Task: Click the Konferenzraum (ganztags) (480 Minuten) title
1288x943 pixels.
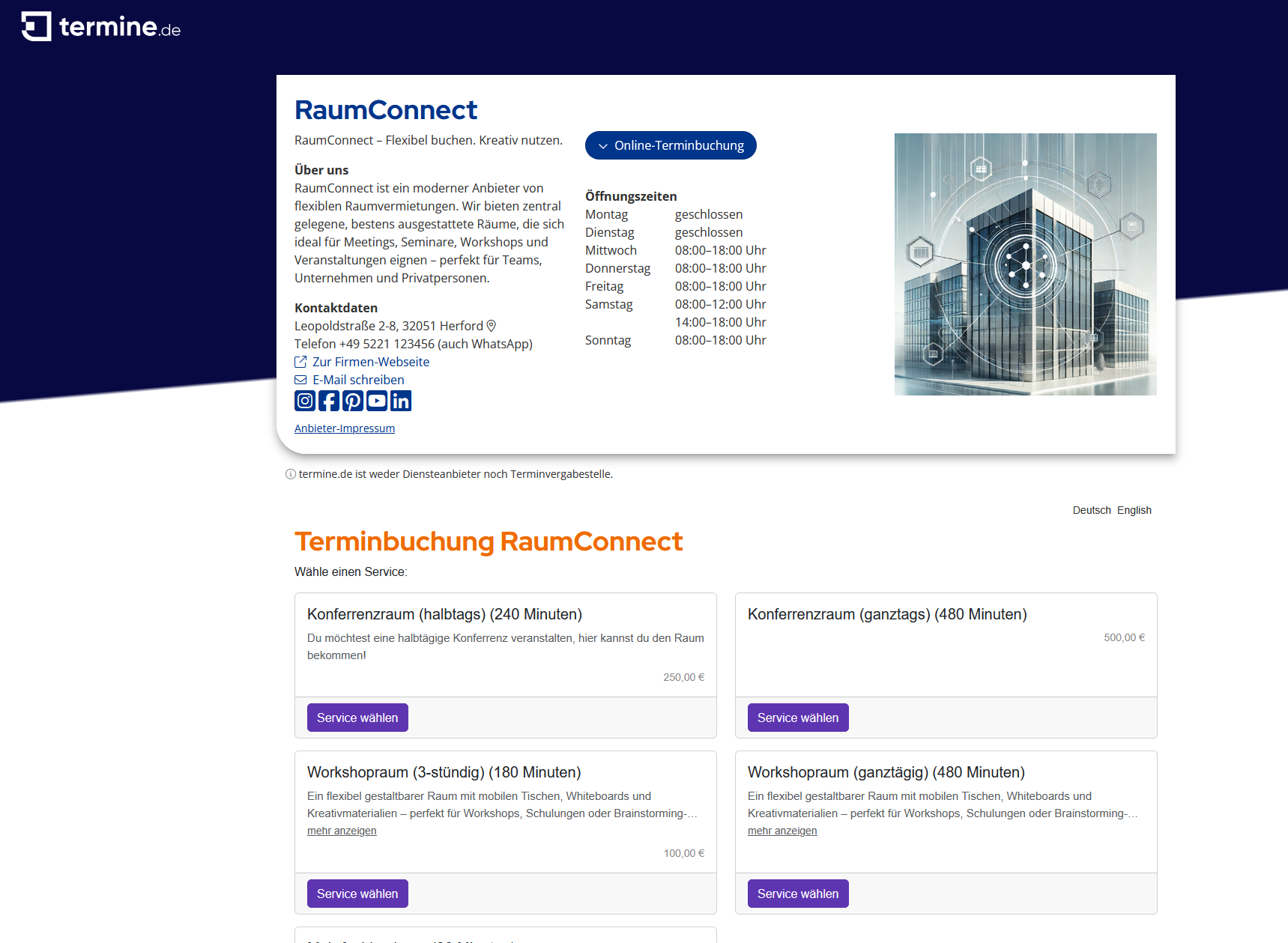Action: [887, 614]
